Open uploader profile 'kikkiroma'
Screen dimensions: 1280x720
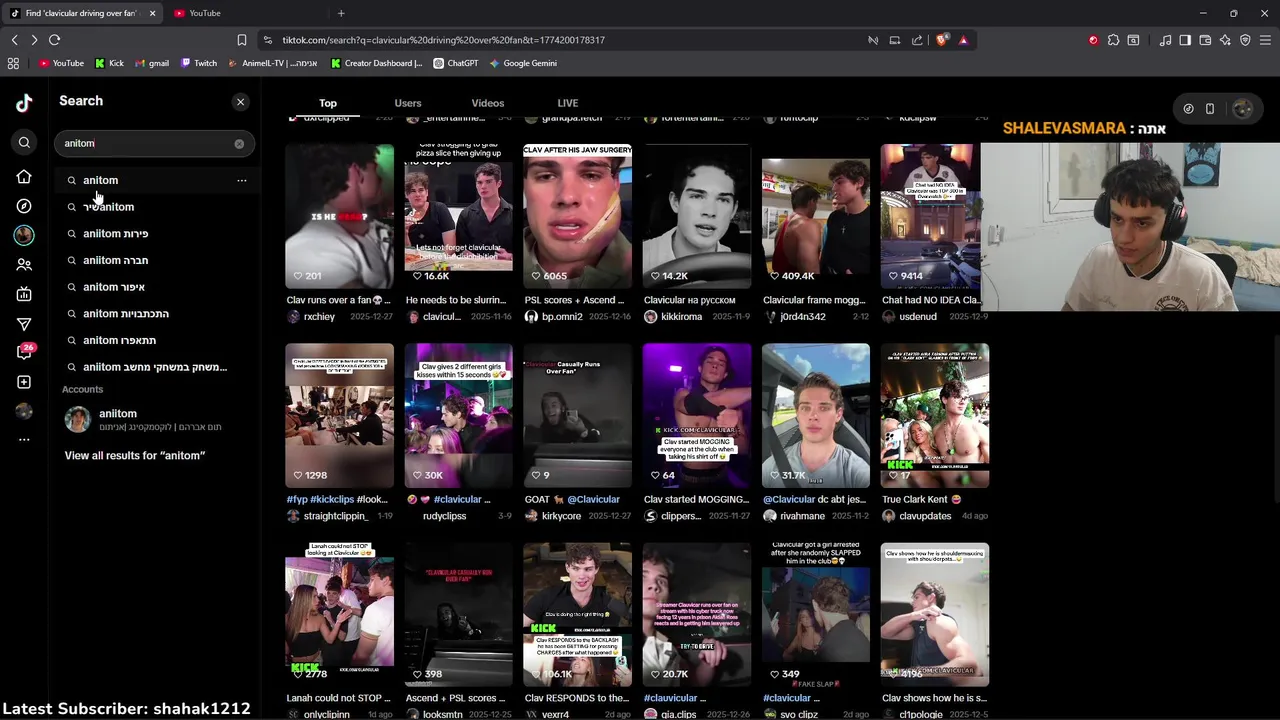click(681, 317)
